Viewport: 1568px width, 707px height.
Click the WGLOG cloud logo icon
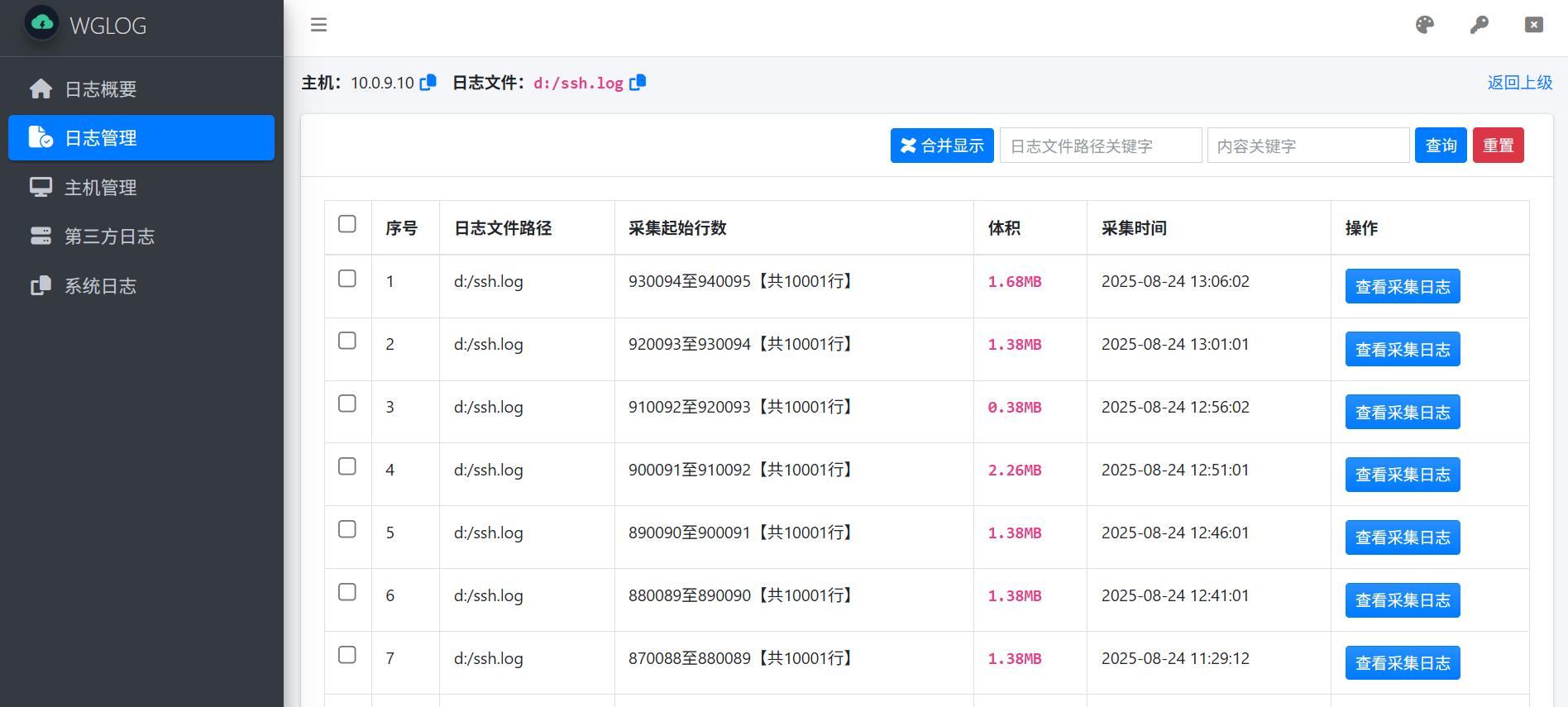pyautogui.click(x=41, y=24)
